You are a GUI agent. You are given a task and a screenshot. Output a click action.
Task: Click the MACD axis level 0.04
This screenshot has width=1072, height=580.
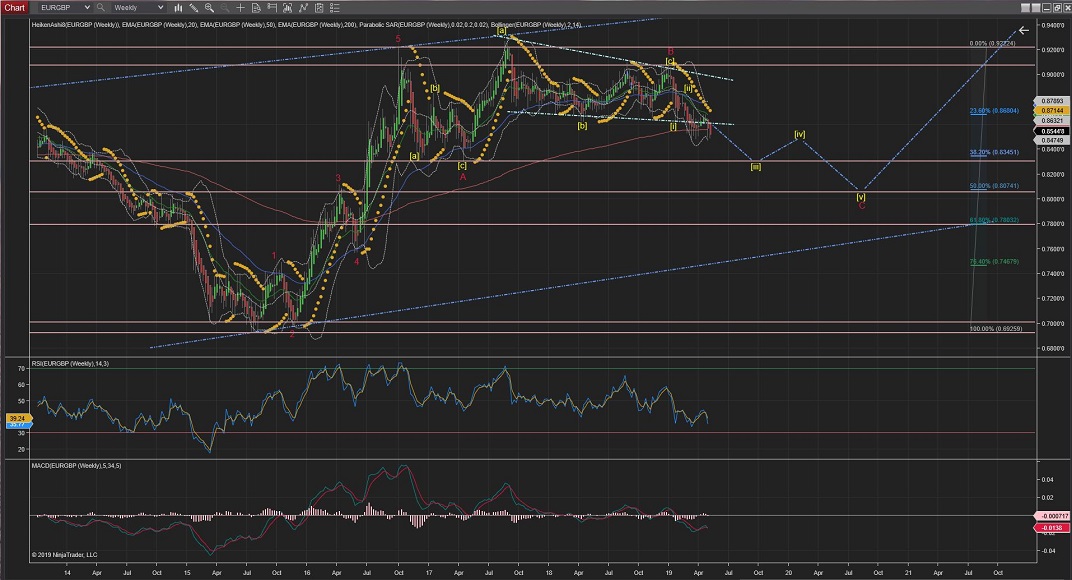pos(1048,479)
